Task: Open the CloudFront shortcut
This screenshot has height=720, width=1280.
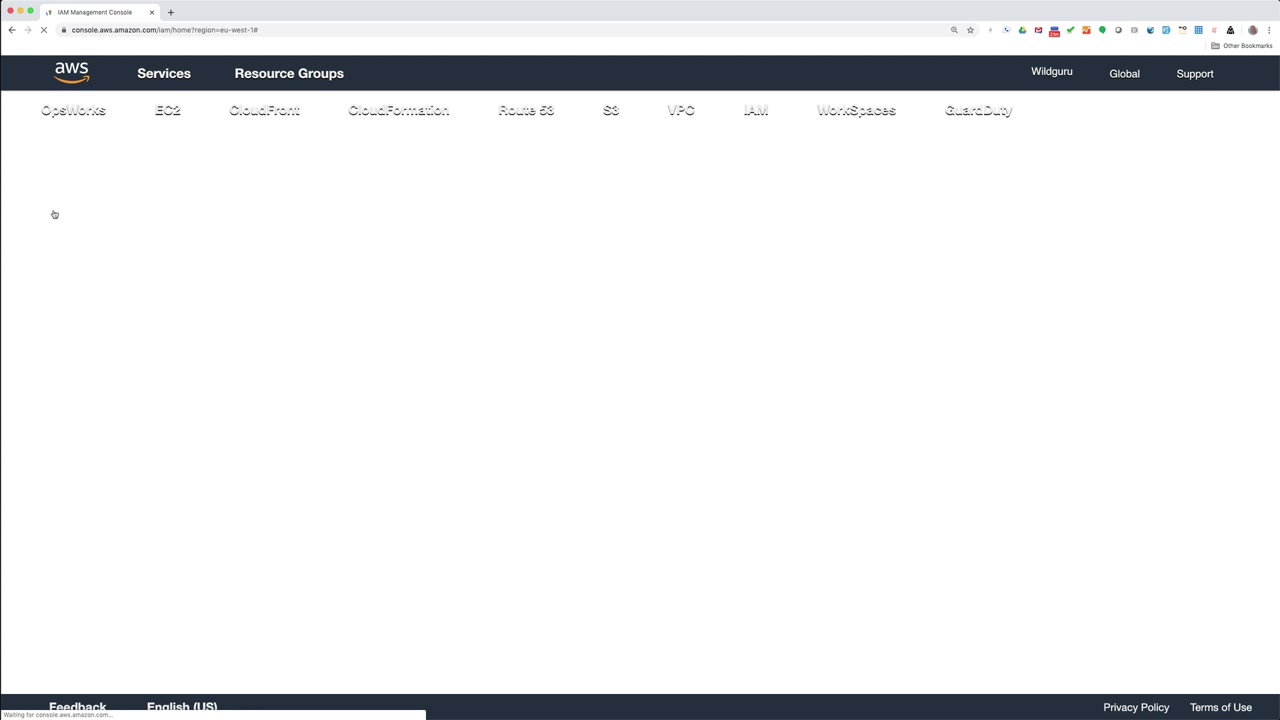Action: [x=264, y=110]
